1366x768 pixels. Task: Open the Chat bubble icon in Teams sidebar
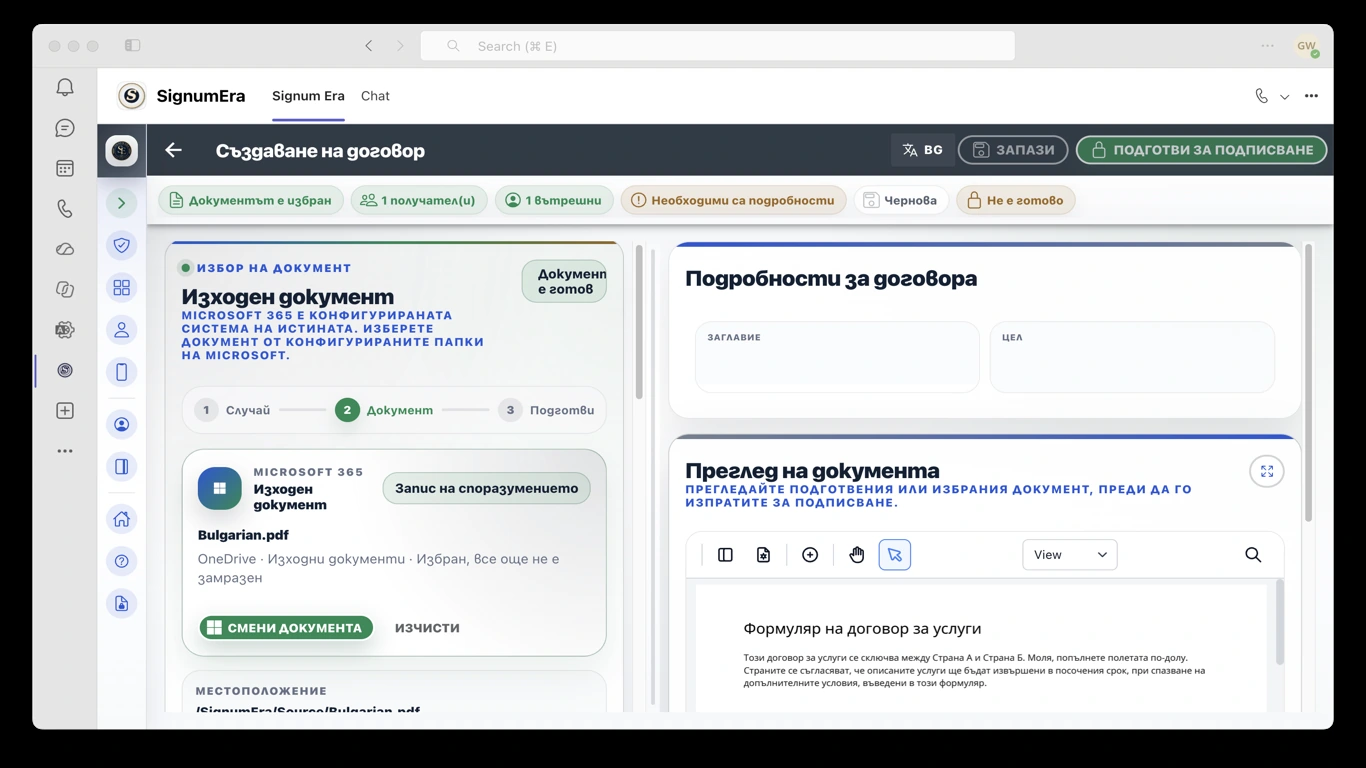tap(65, 128)
